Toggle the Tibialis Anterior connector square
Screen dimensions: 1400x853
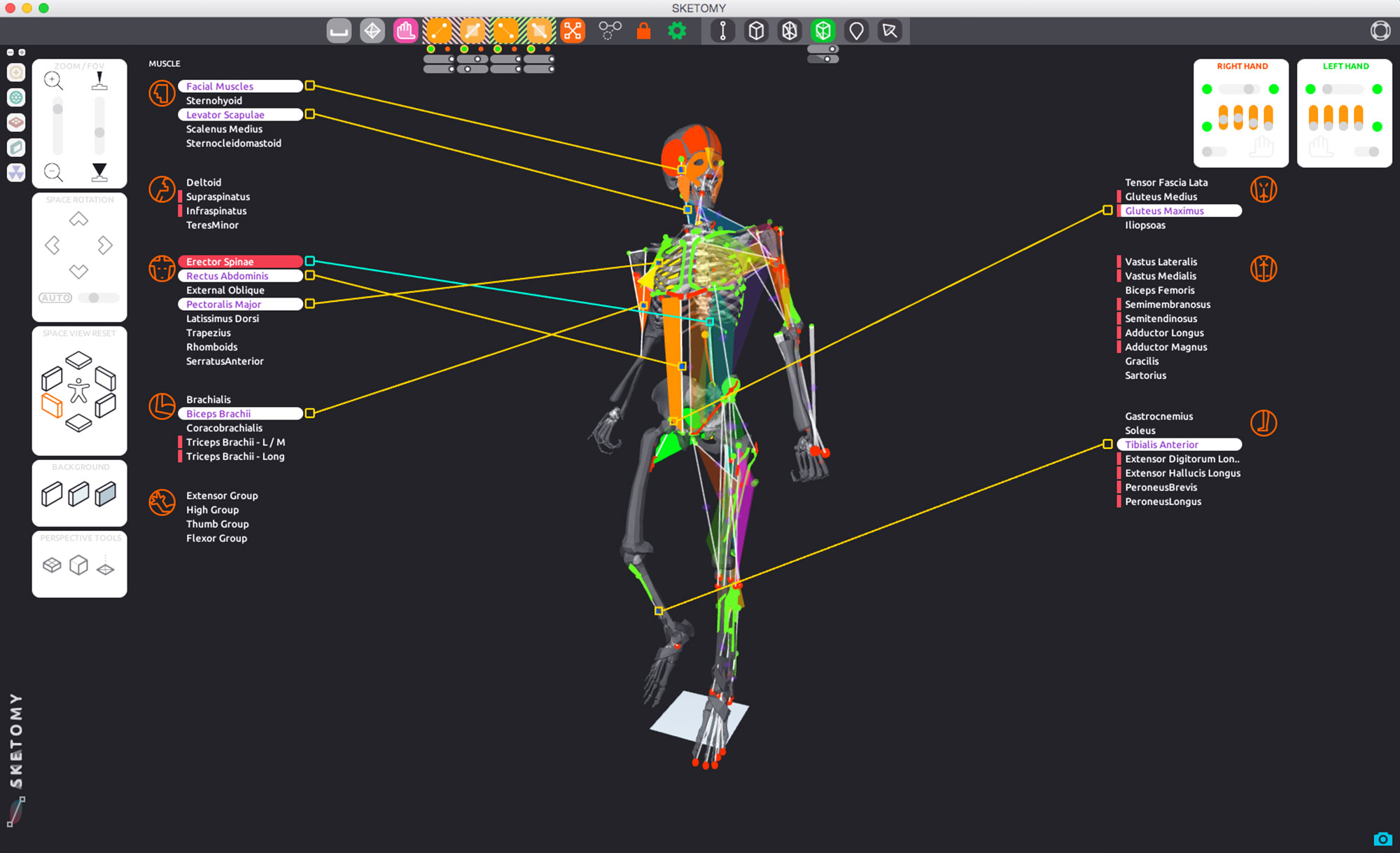pos(1107,444)
